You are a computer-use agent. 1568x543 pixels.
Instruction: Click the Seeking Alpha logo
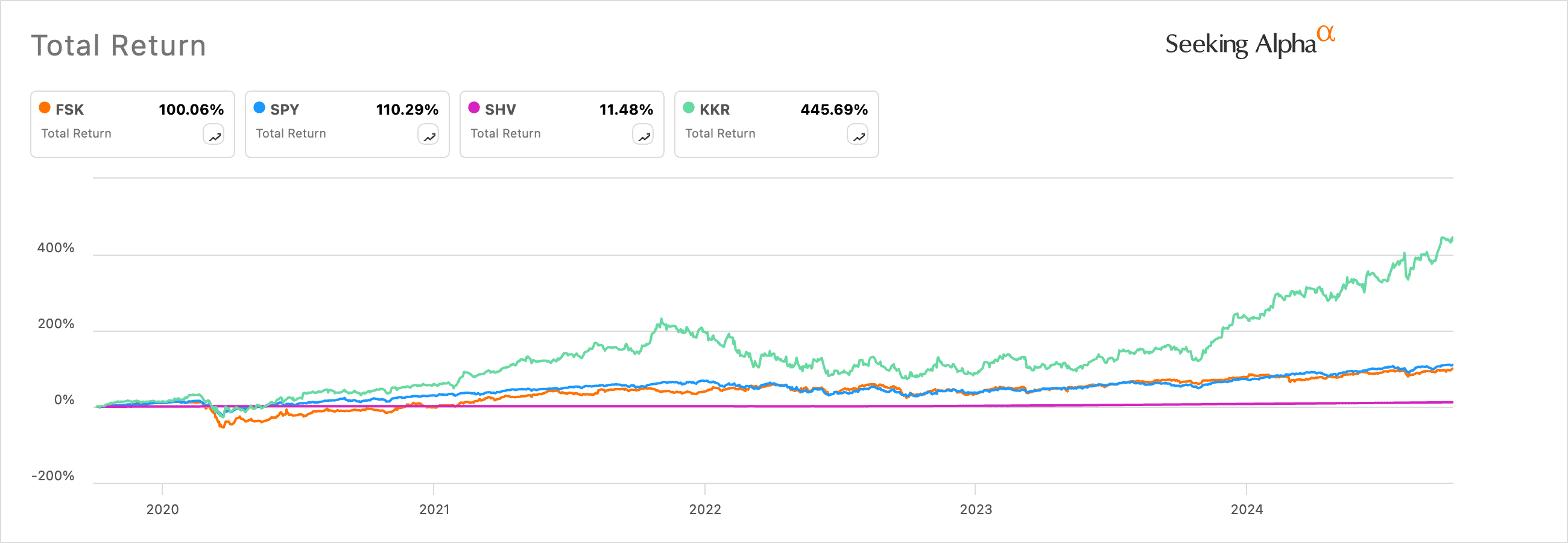pos(1250,43)
